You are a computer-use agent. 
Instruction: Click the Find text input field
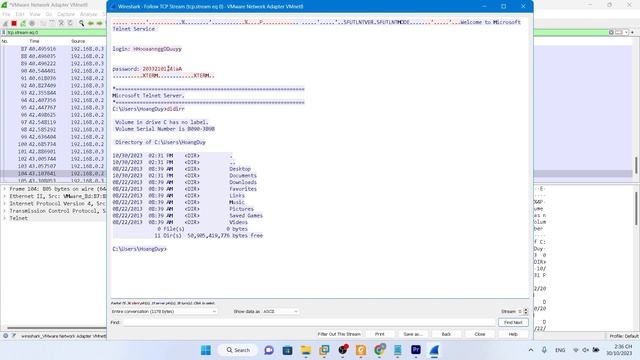(309, 322)
